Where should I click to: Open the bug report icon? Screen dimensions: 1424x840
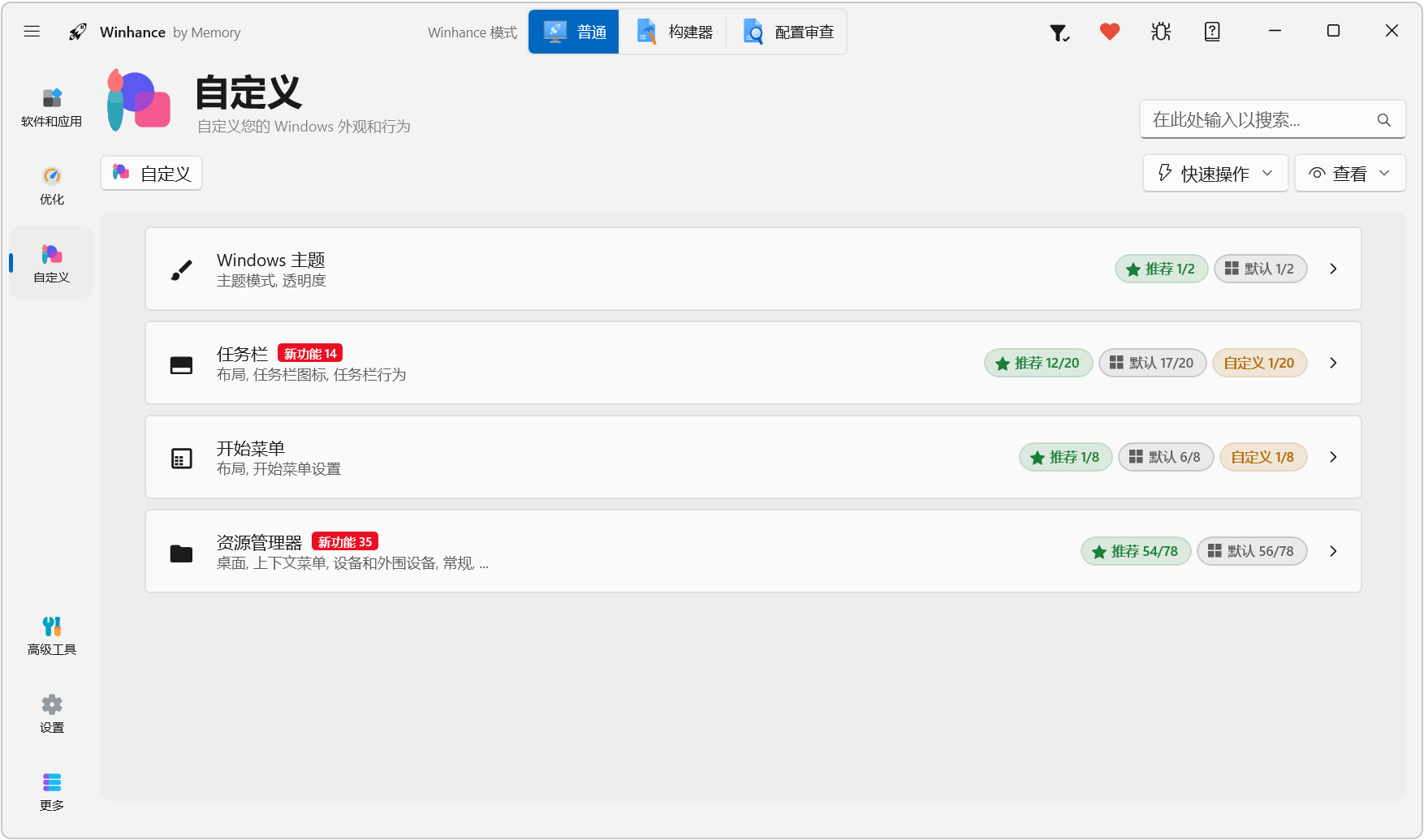(x=1161, y=32)
